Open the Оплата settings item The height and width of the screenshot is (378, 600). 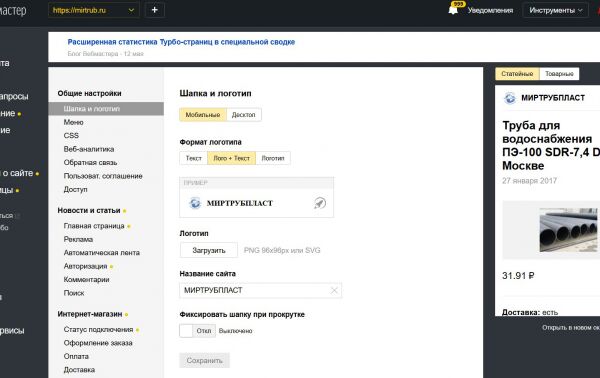point(76,356)
